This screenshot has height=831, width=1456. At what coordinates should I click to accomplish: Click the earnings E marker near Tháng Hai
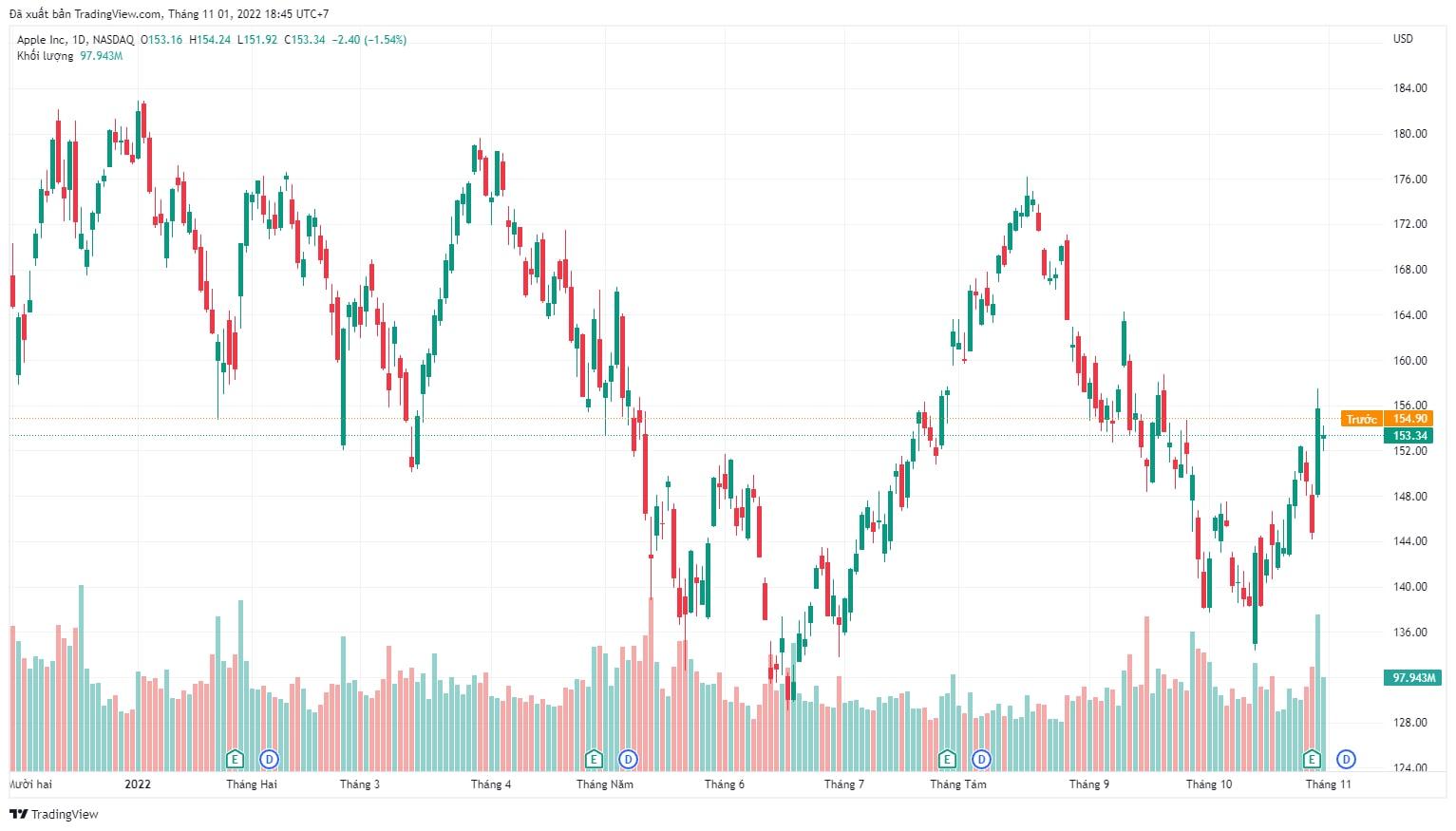click(x=235, y=759)
